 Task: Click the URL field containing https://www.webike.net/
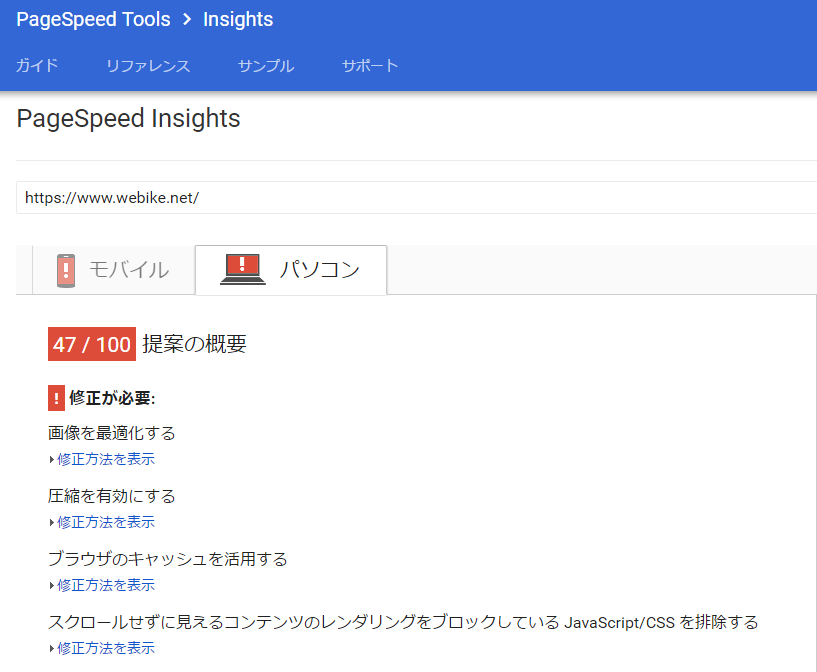pos(400,198)
